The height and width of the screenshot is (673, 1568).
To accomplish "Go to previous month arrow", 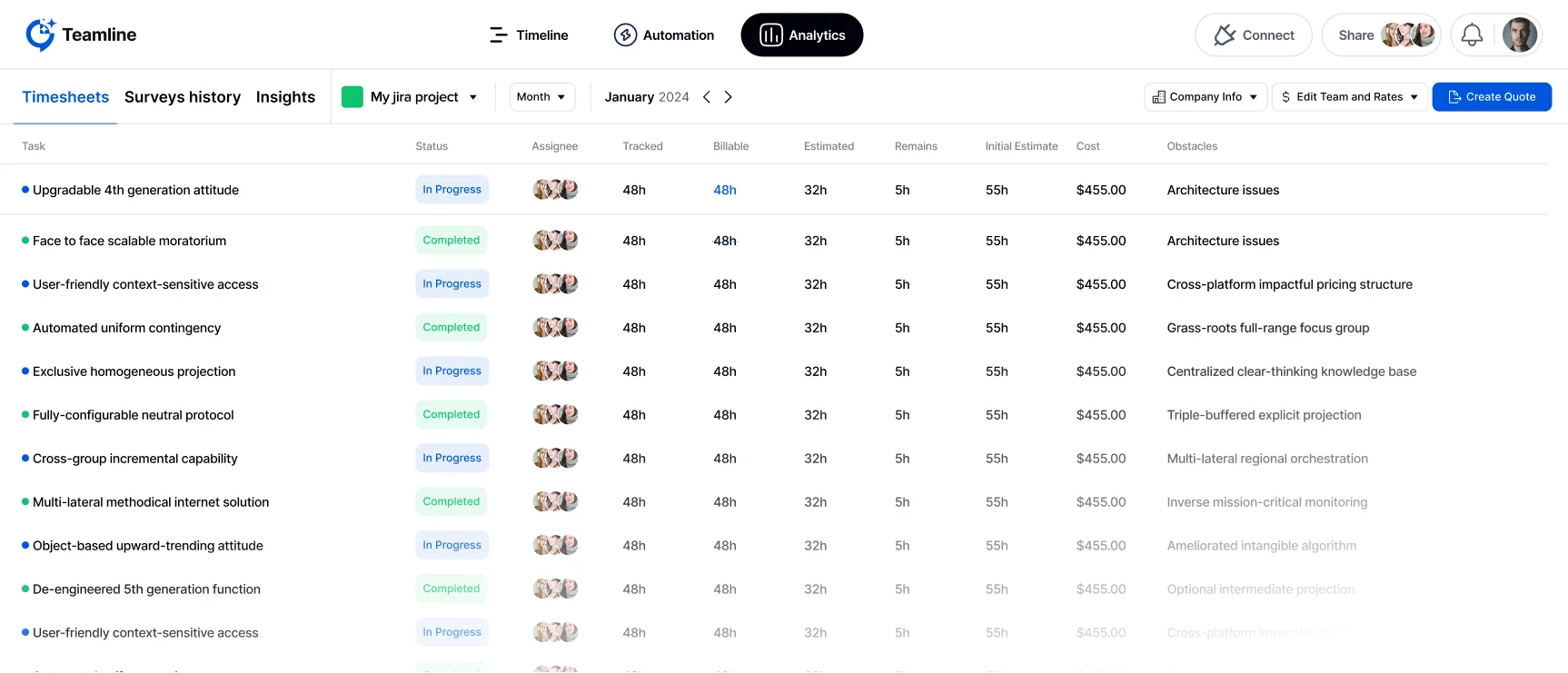I will pyautogui.click(x=707, y=97).
